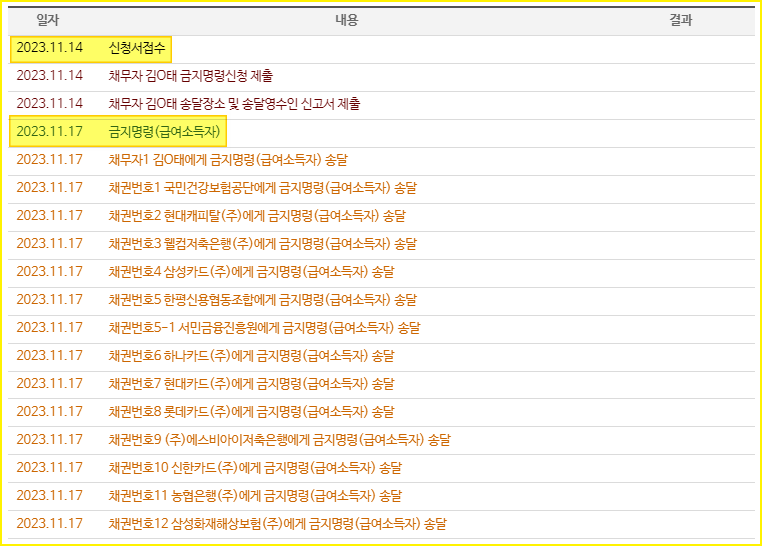Open 채권번호9 (주)에스비아이저축은행 송달 entry
Viewport: 762px width, 546px height.
click(279, 440)
